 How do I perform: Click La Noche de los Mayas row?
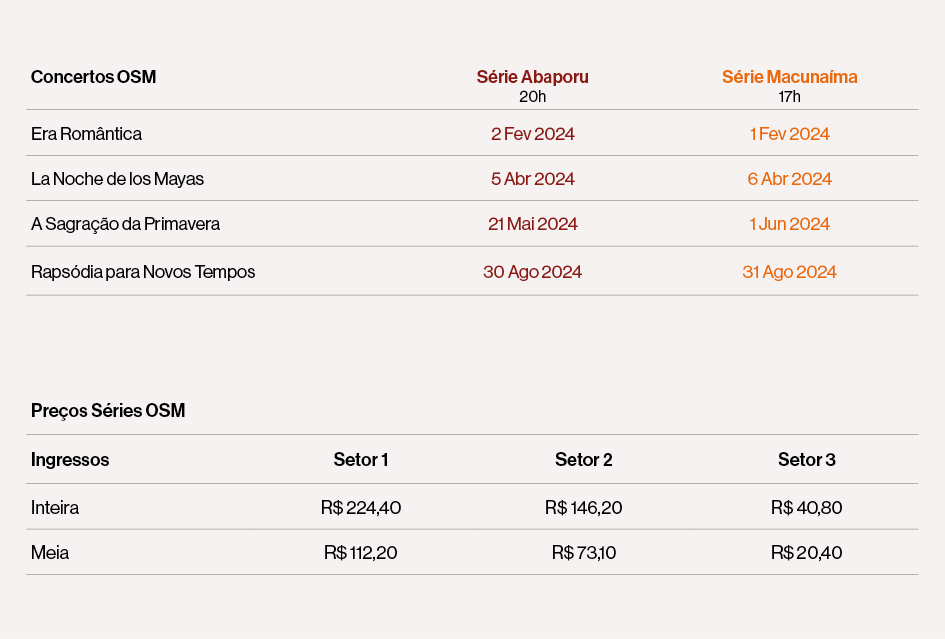pyautogui.click(x=472, y=178)
